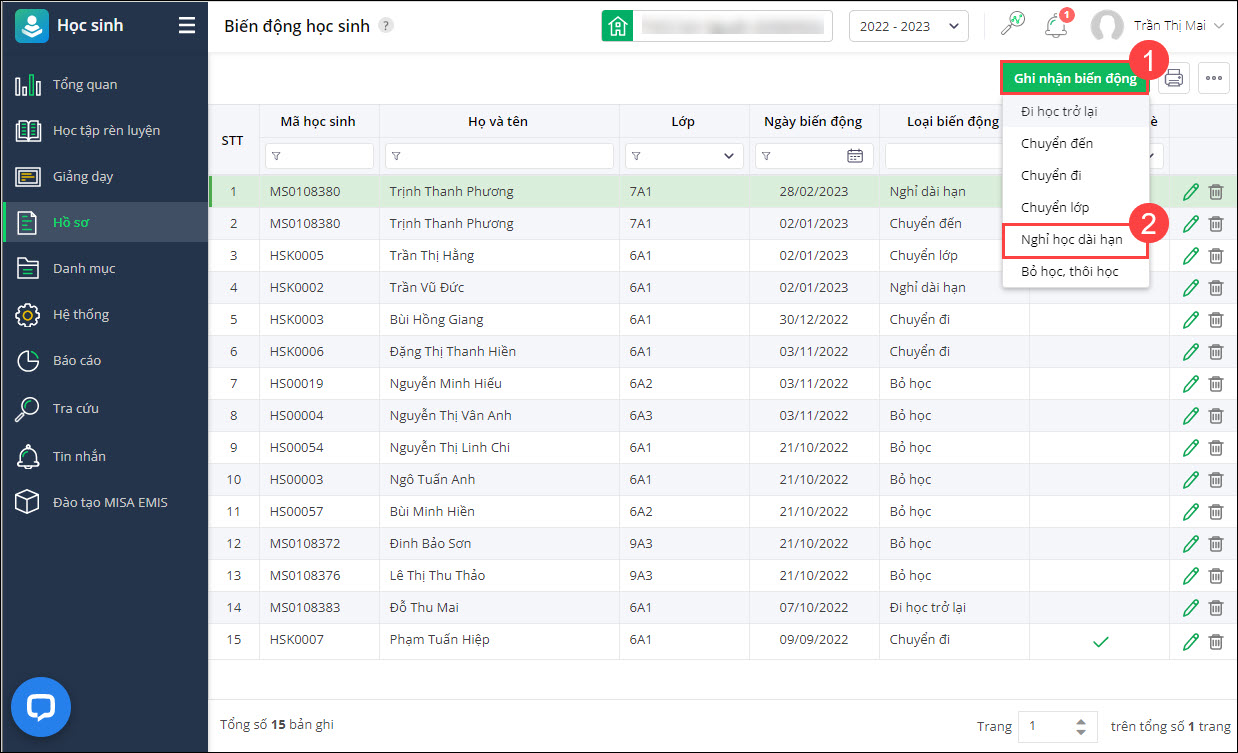This screenshot has width=1238, height=753.
Task: Choose Chuyển lớp from the dropdown menu
Action: [x=1055, y=208]
